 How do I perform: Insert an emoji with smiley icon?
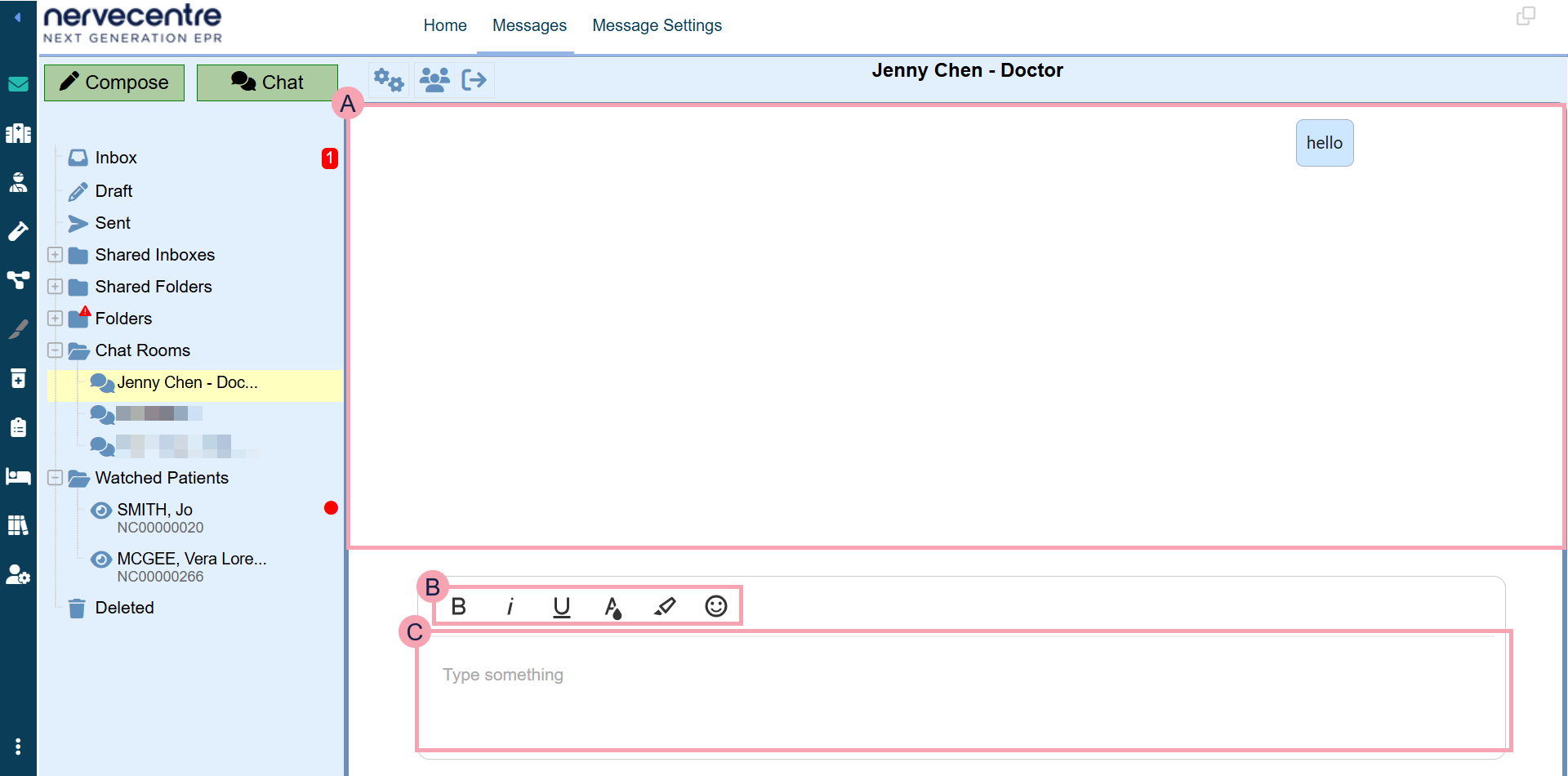point(715,606)
